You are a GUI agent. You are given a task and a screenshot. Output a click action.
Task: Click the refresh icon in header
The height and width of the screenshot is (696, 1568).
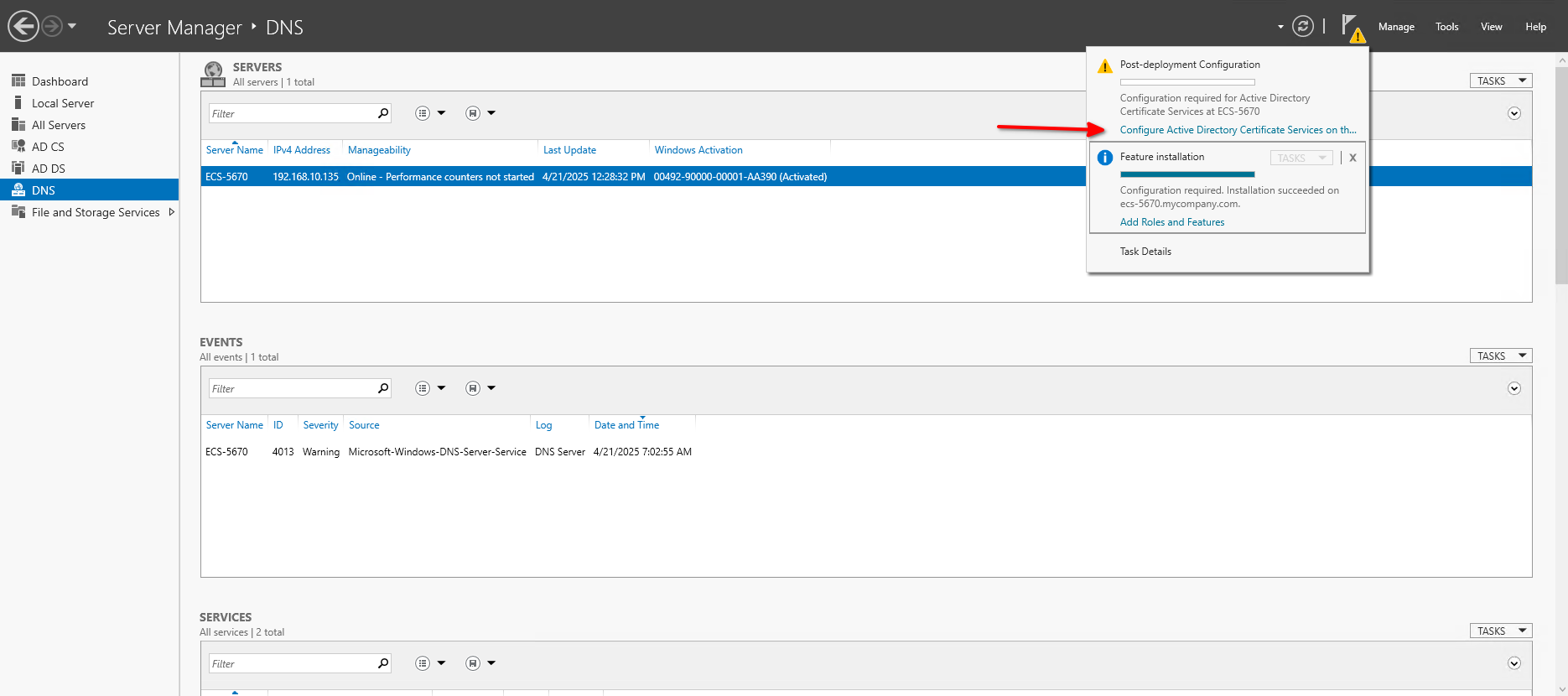pos(1302,26)
